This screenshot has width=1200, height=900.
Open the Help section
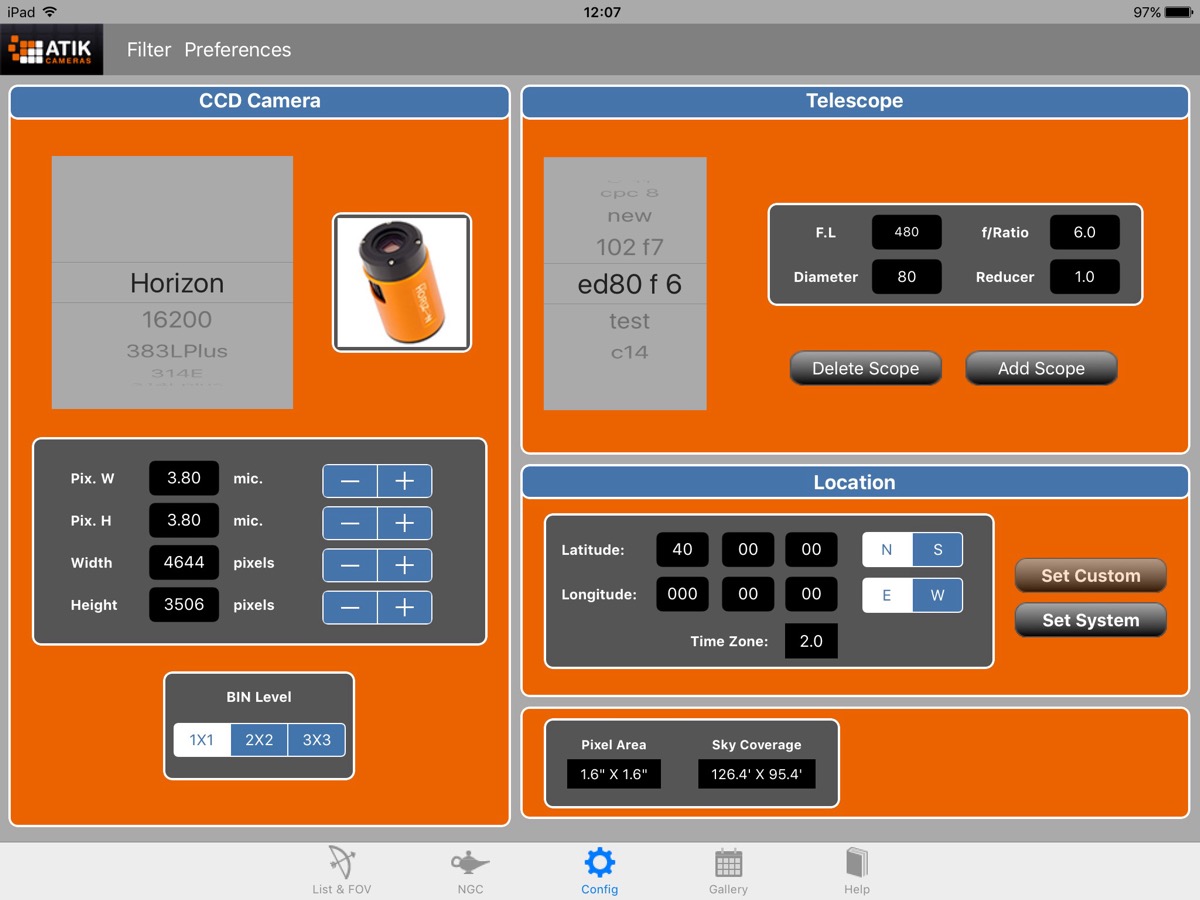[856, 869]
